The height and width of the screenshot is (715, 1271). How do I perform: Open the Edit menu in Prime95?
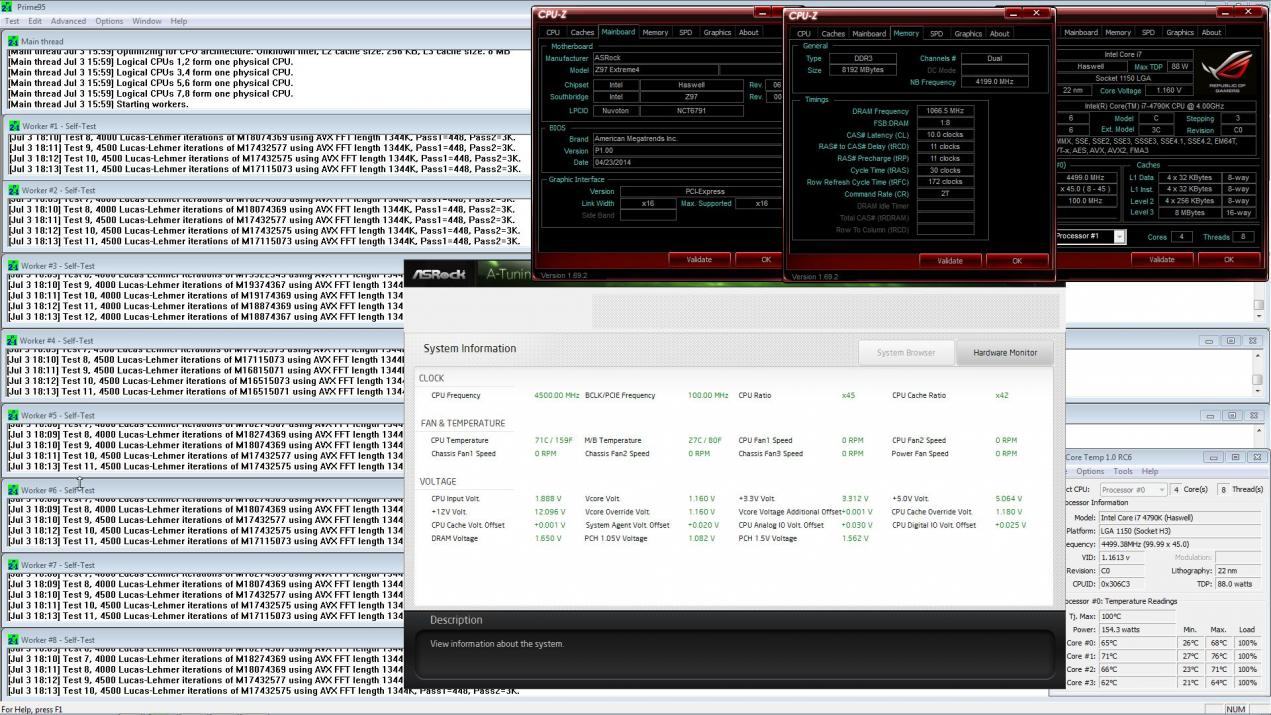35,21
